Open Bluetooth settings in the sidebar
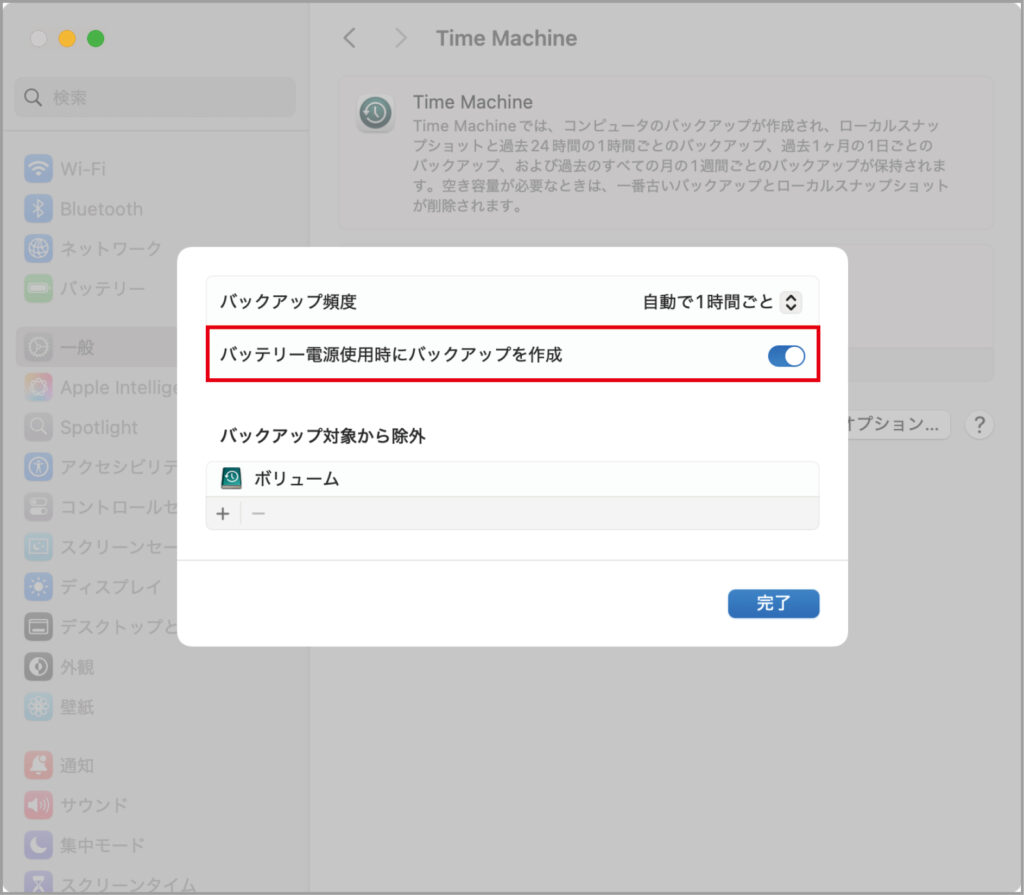This screenshot has width=1024, height=895. click(x=84, y=208)
